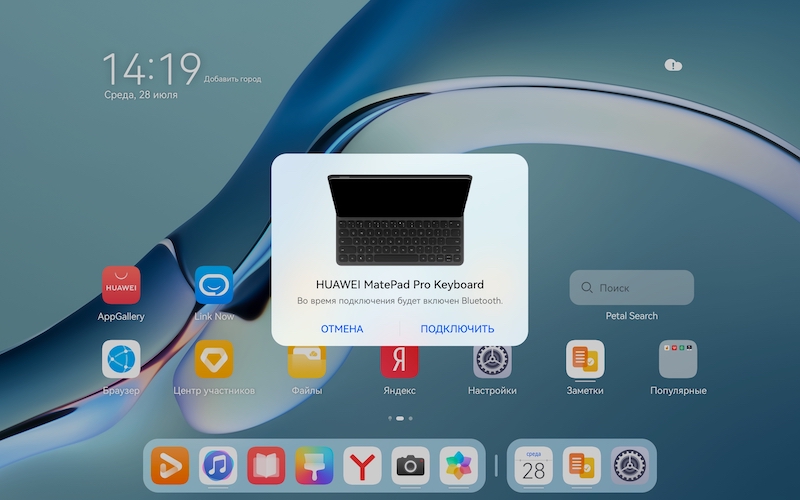Tap the Добавить город link

[233, 79]
